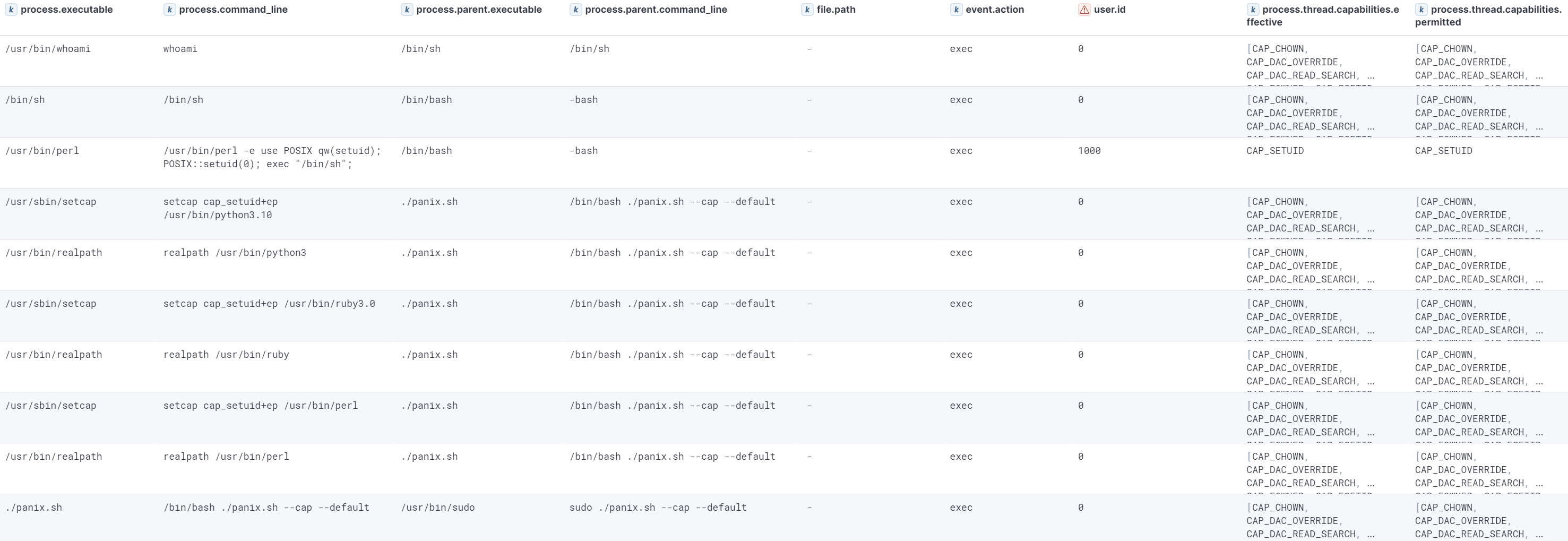This screenshot has height=541, width=1568.
Task: Select the /usr/bin/whoami executable cell
Action: (48, 49)
